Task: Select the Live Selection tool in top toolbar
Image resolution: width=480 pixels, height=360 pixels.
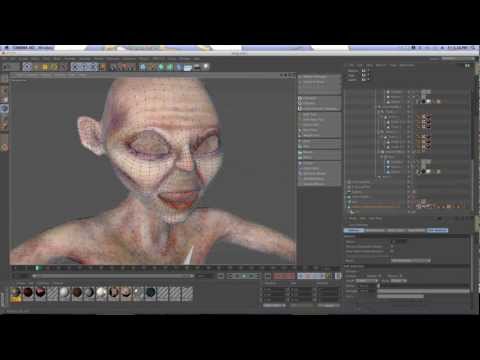Action: [27, 67]
